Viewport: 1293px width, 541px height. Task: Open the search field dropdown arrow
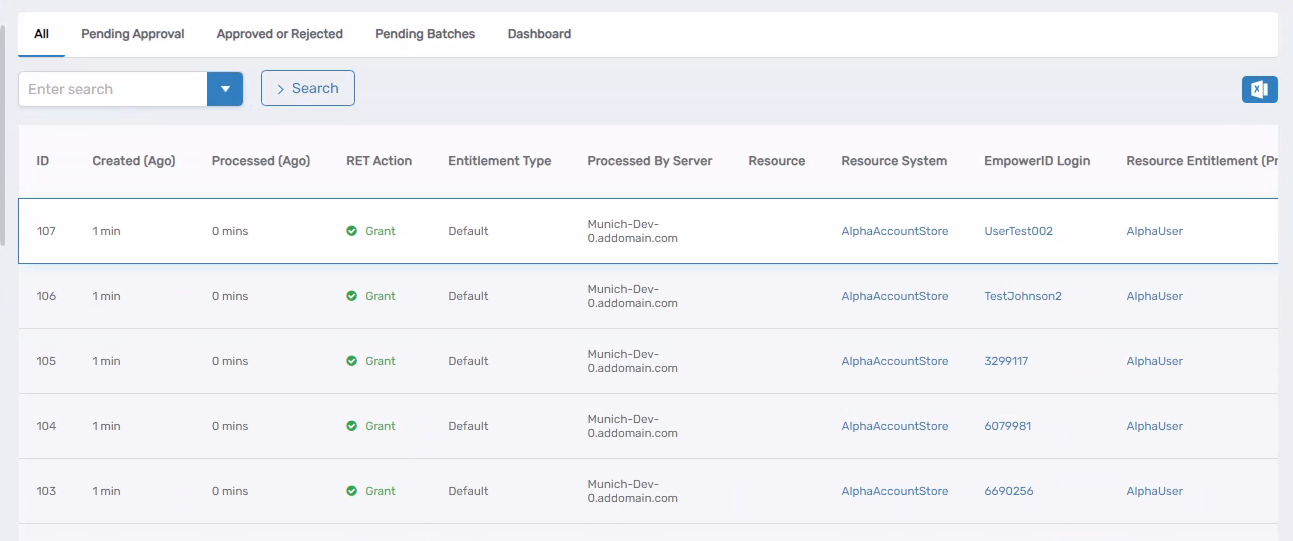tap(225, 89)
